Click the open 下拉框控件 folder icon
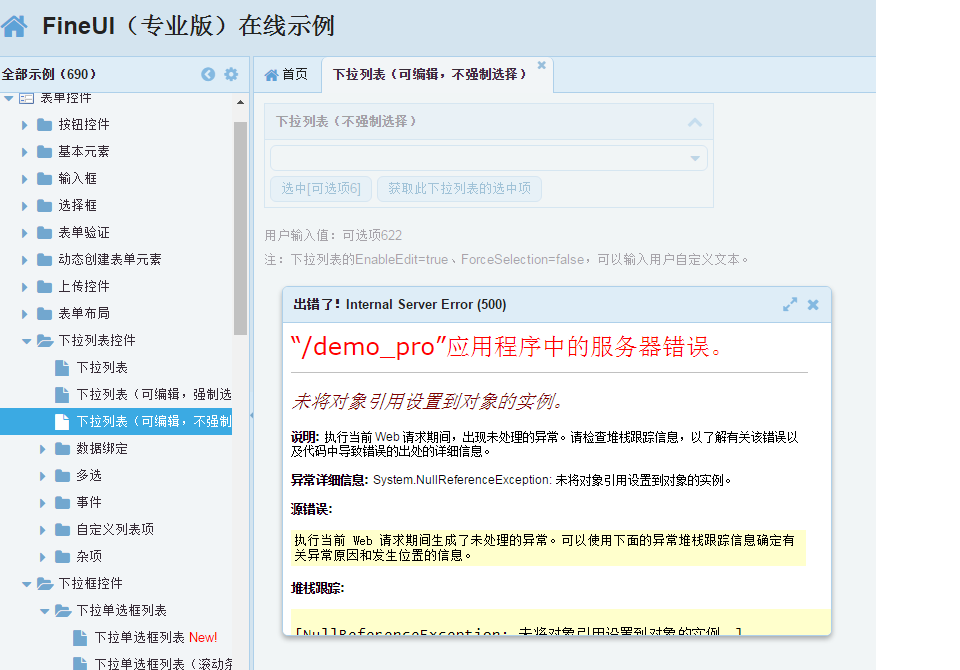The image size is (960, 670). pyautogui.click(x=45, y=584)
